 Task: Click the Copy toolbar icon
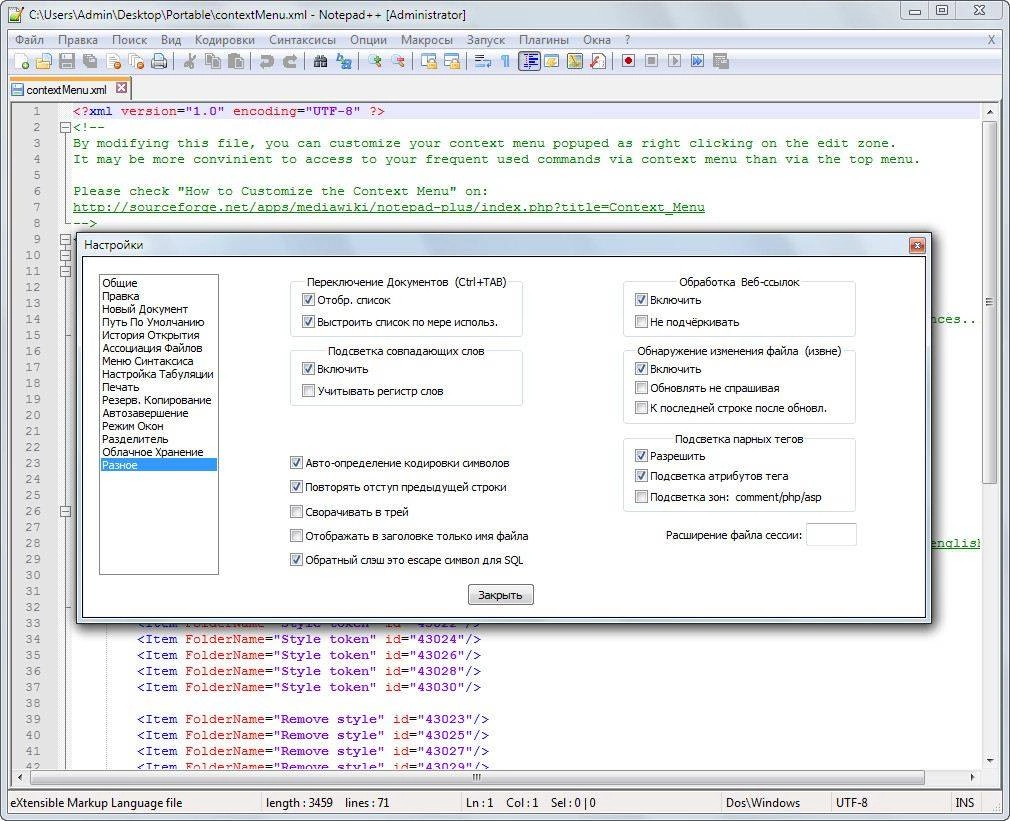[x=213, y=61]
